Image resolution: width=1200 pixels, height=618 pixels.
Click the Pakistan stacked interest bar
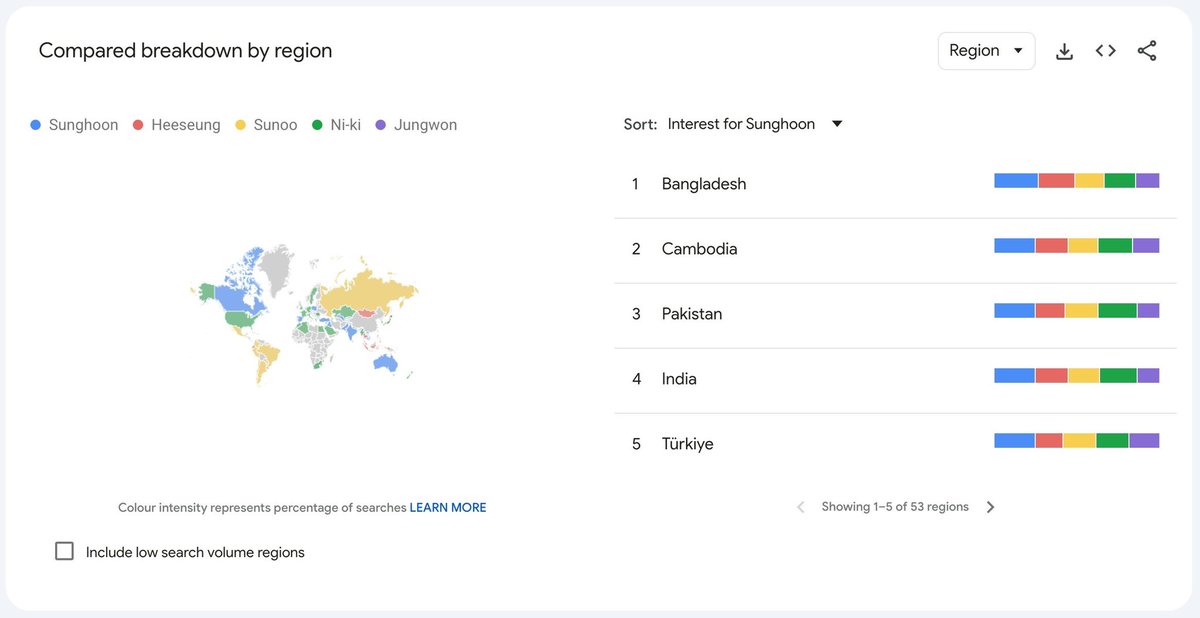(1077, 311)
